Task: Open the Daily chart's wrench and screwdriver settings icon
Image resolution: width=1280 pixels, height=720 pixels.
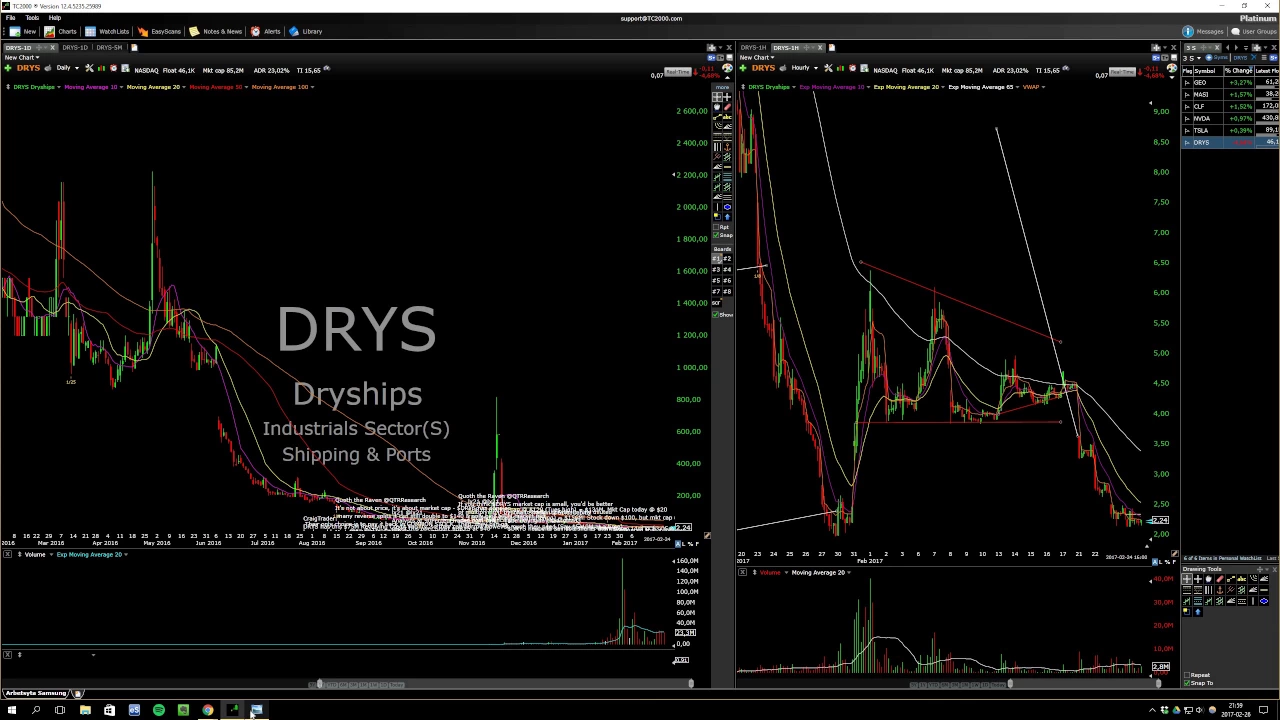Action: 89,68
